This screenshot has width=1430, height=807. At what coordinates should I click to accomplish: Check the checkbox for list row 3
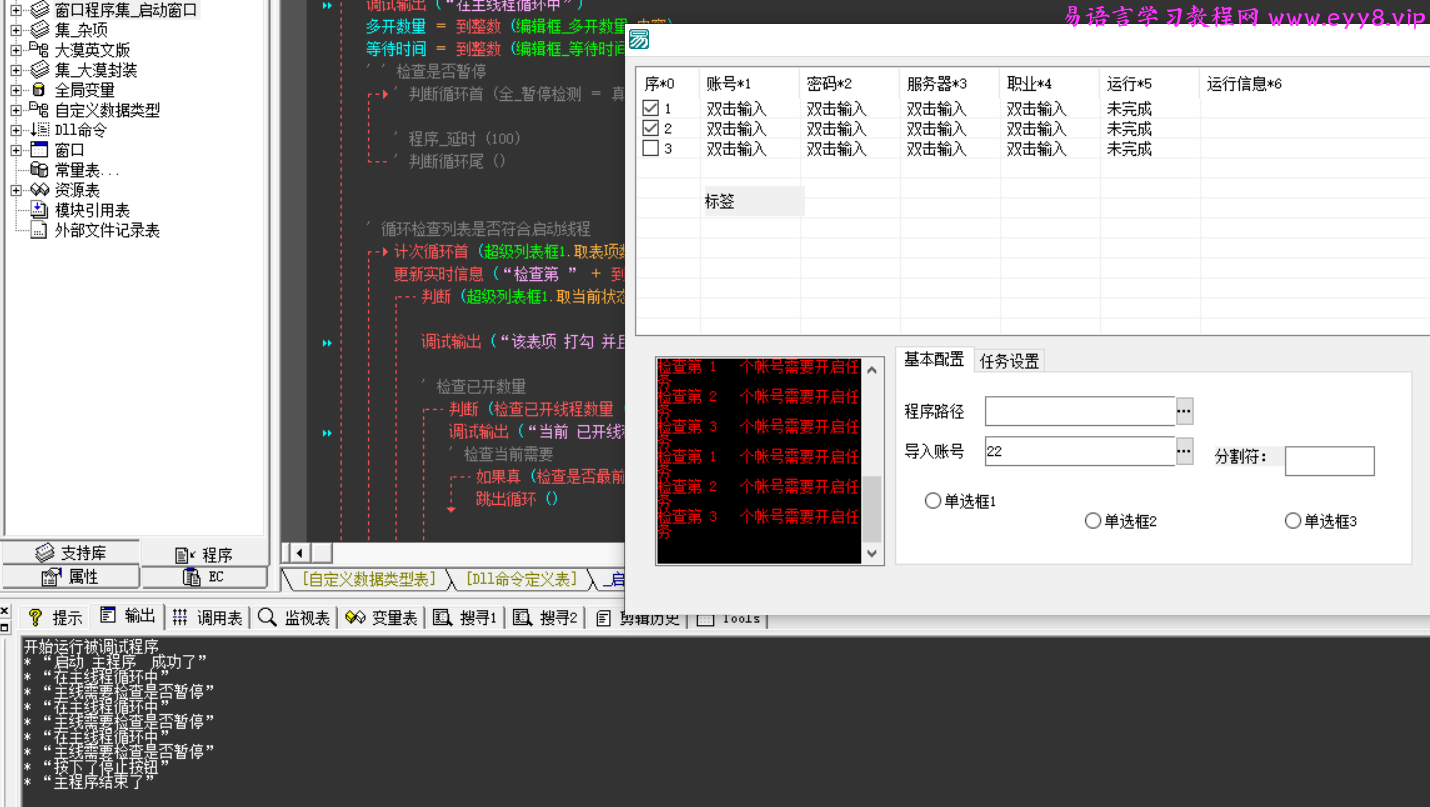coord(651,148)
